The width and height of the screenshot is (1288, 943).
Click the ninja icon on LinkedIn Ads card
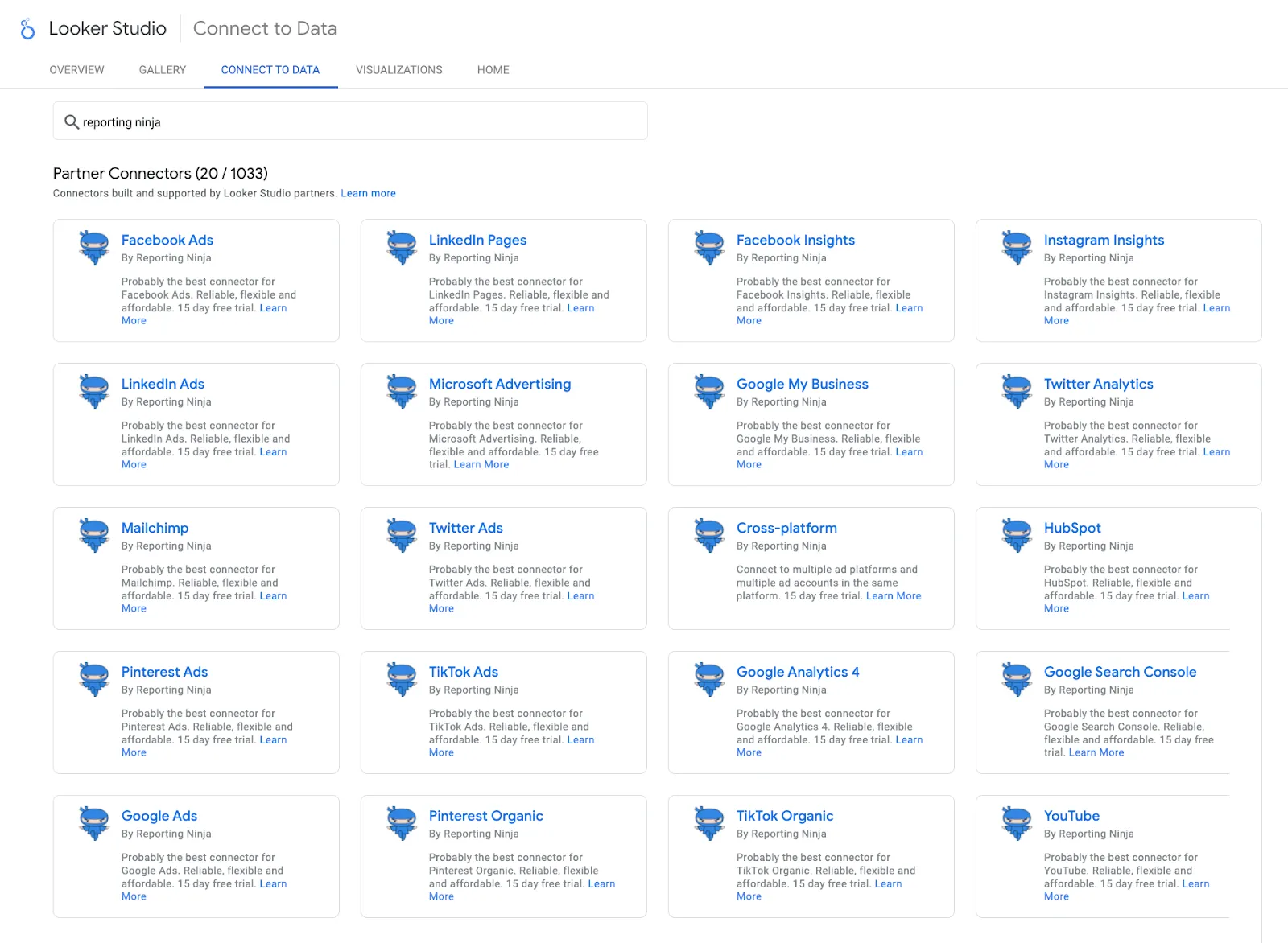(x=94, y=392)
